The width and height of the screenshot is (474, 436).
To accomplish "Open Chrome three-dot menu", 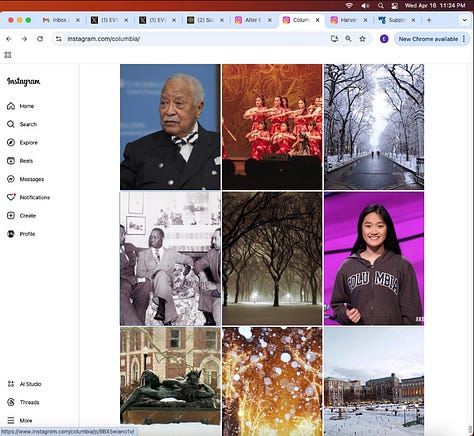I will 464,39.
